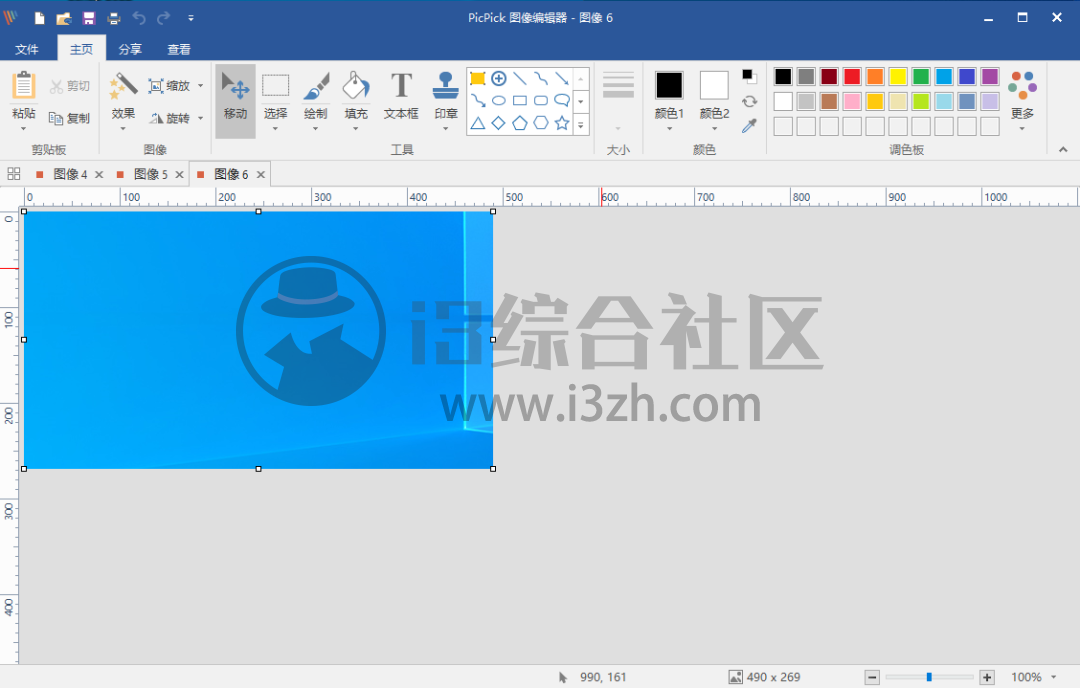This screenshot has height=688, width=1080.
Task: Click the 旋转 rotate button
Action: point(169,118)
